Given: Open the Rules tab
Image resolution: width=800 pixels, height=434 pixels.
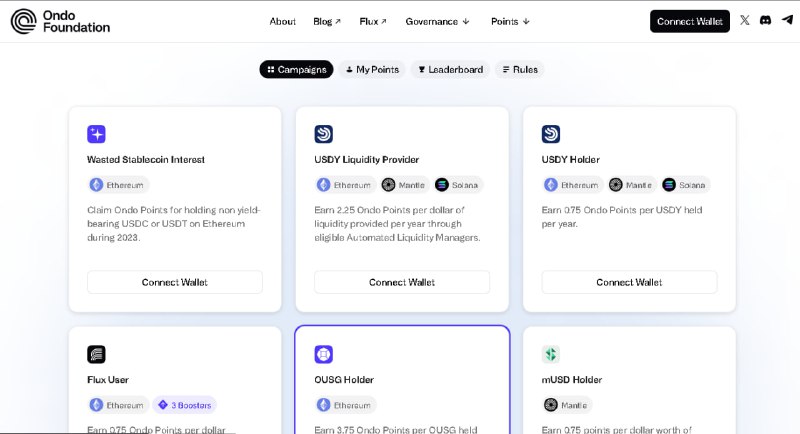Looking at the screenshot, I should [x=519, y=69].
